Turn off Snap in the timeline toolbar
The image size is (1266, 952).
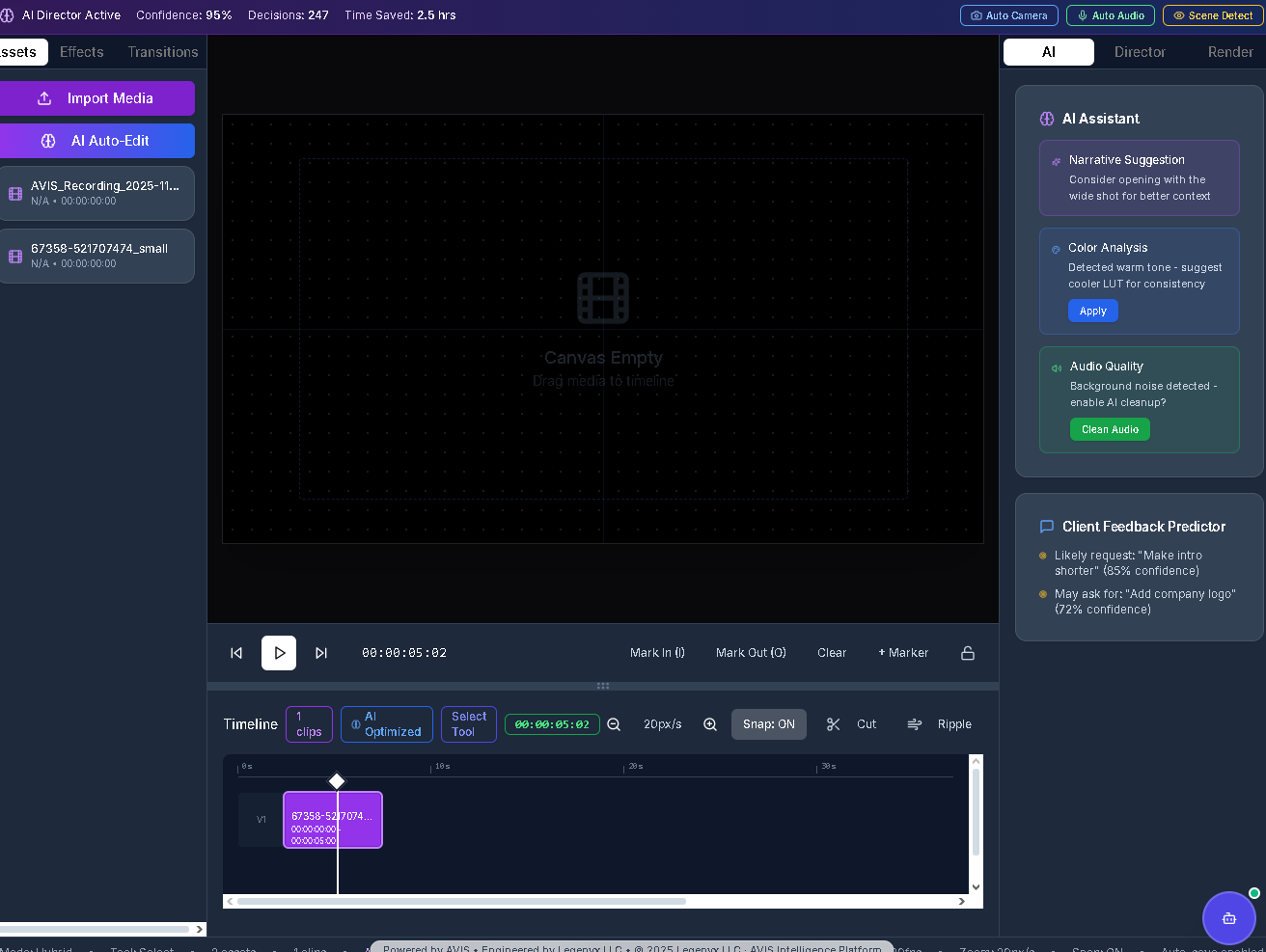point(769,724)
